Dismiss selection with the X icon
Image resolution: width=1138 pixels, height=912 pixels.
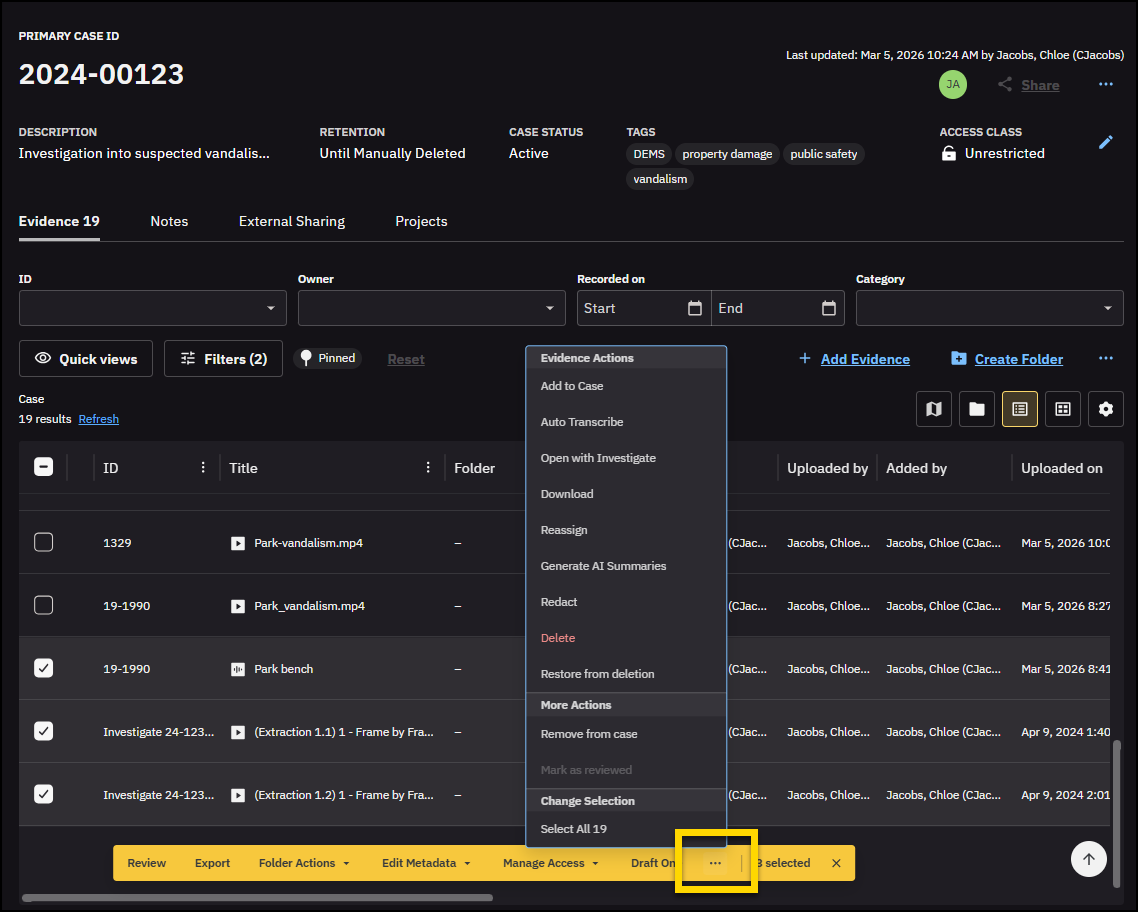(x=836, y=863)
